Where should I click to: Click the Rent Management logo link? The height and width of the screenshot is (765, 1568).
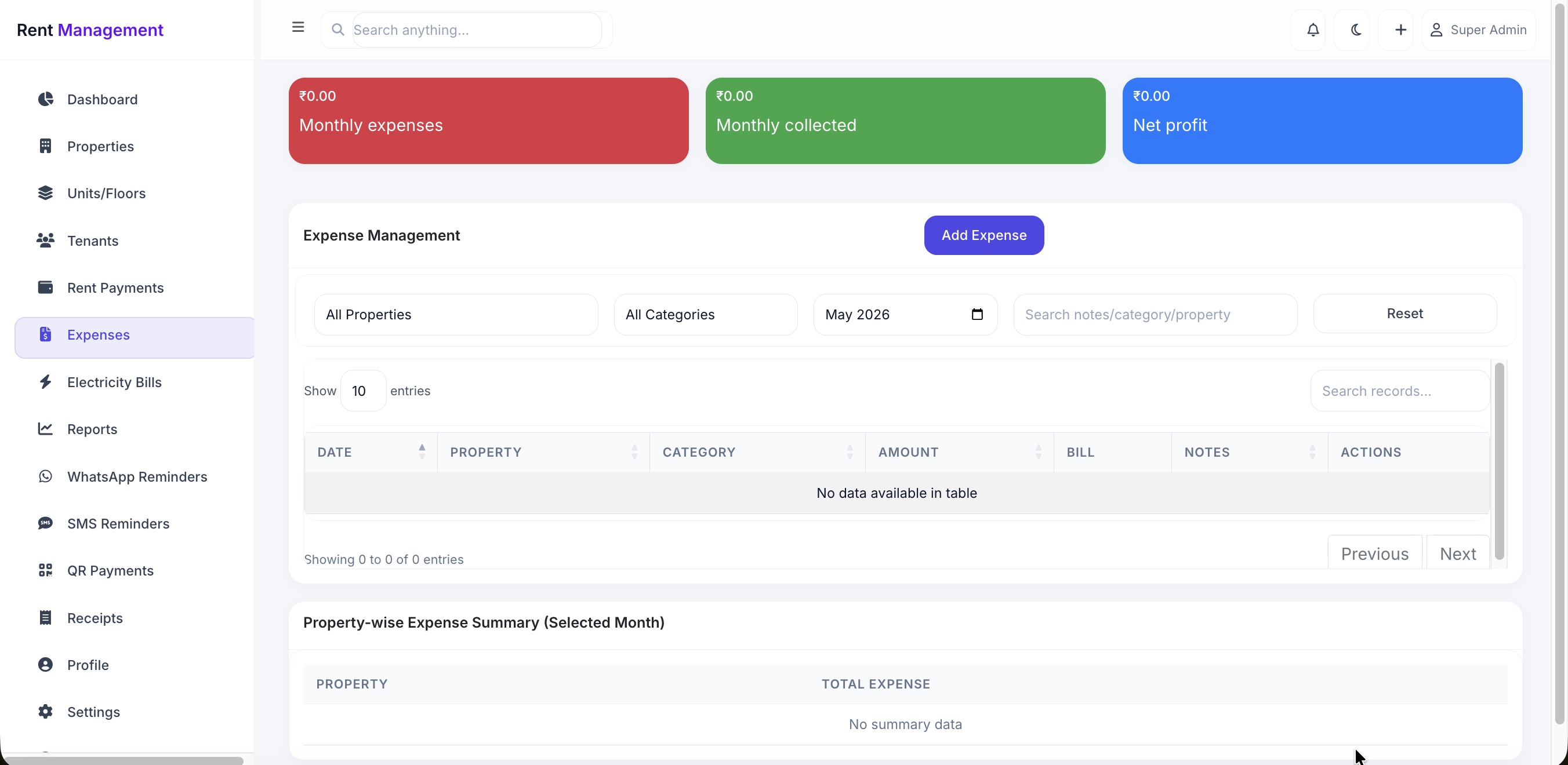tap(90, 30)
